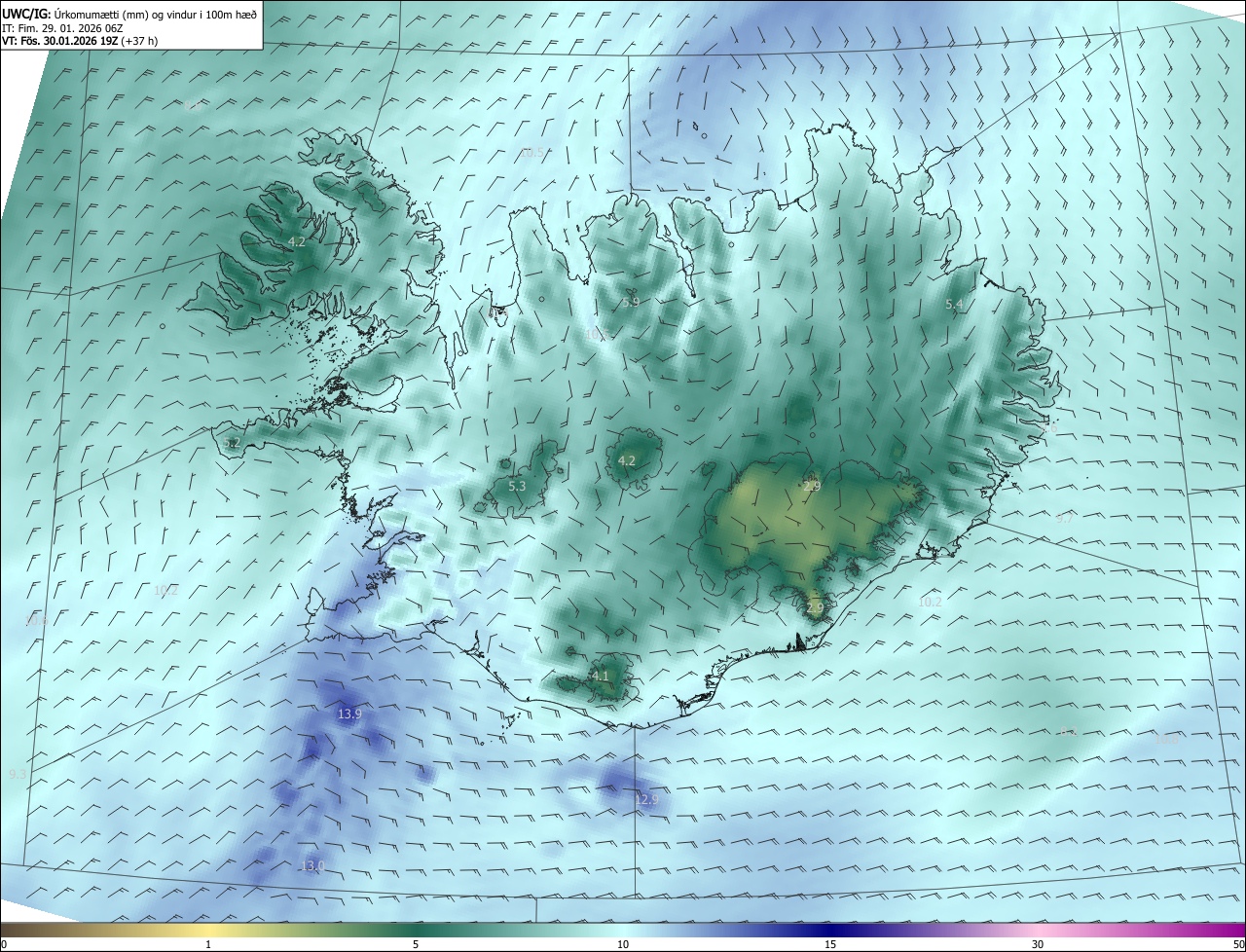The image size is (1246, 952).
Task: Click the 13.9 precipitable water value
Action: click(x=349, y=714)
